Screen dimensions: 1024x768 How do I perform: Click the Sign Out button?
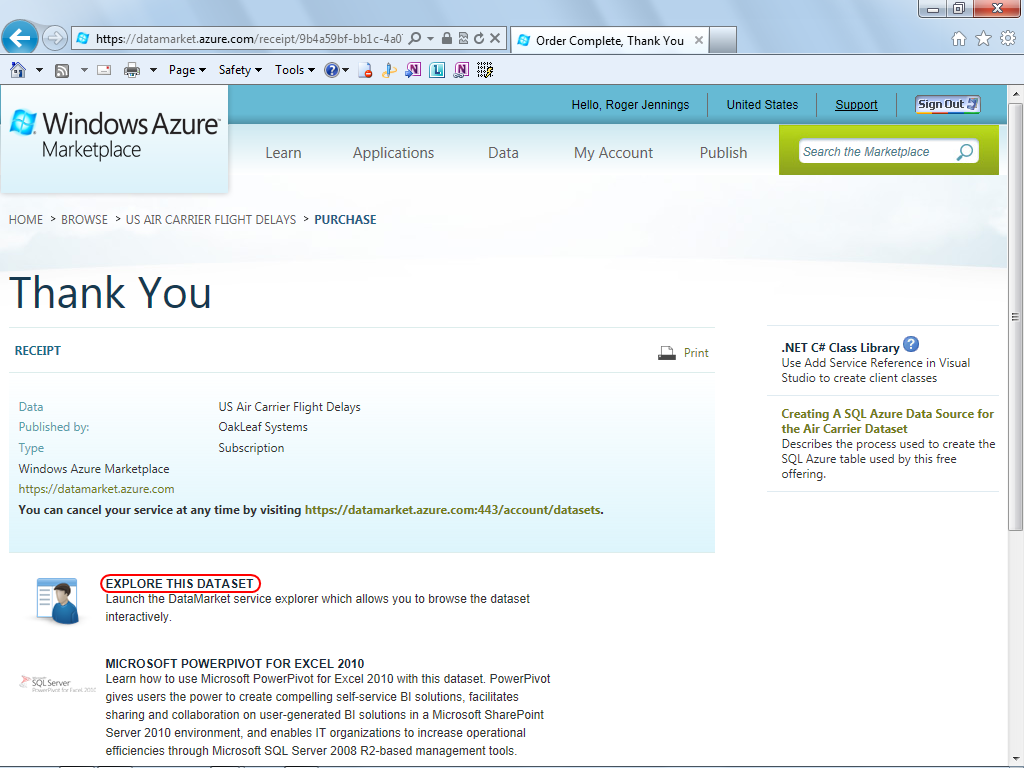coord(948,104)
